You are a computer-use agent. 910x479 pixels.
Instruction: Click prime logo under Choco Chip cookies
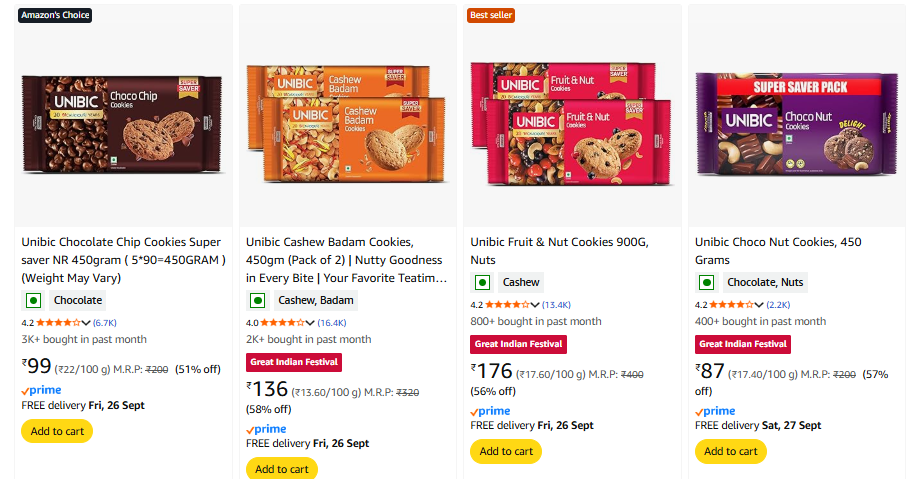[41, 390]
